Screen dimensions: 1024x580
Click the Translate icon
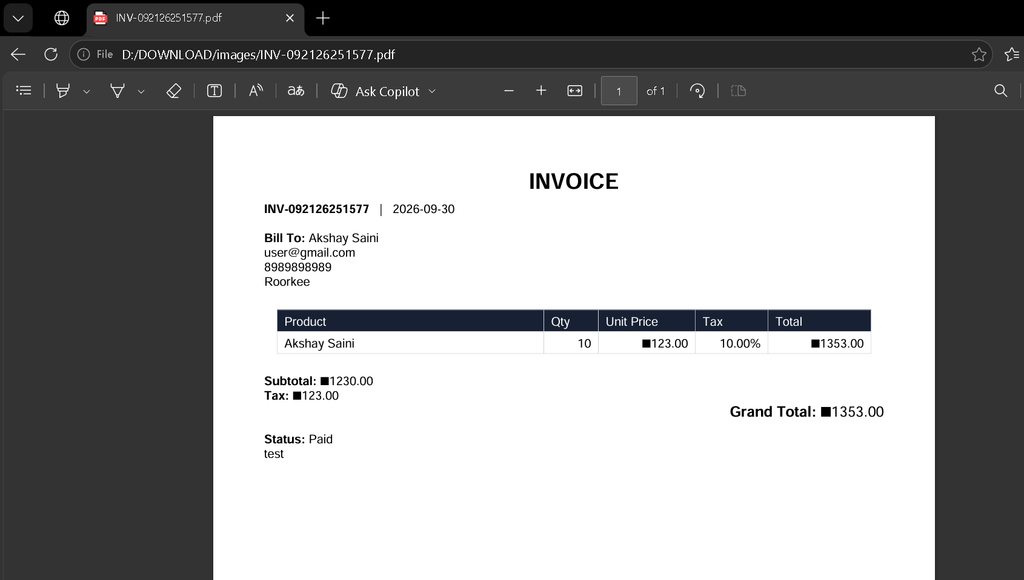tap(296, 91)
